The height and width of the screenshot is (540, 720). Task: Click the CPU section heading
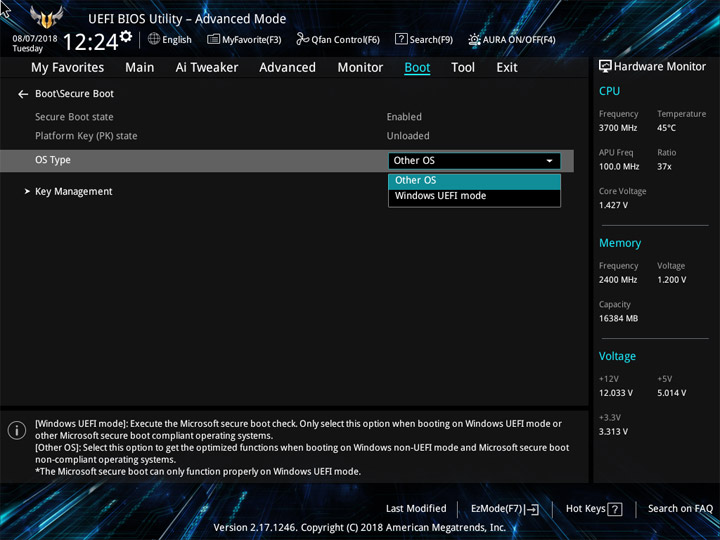[x=609, y=91]
